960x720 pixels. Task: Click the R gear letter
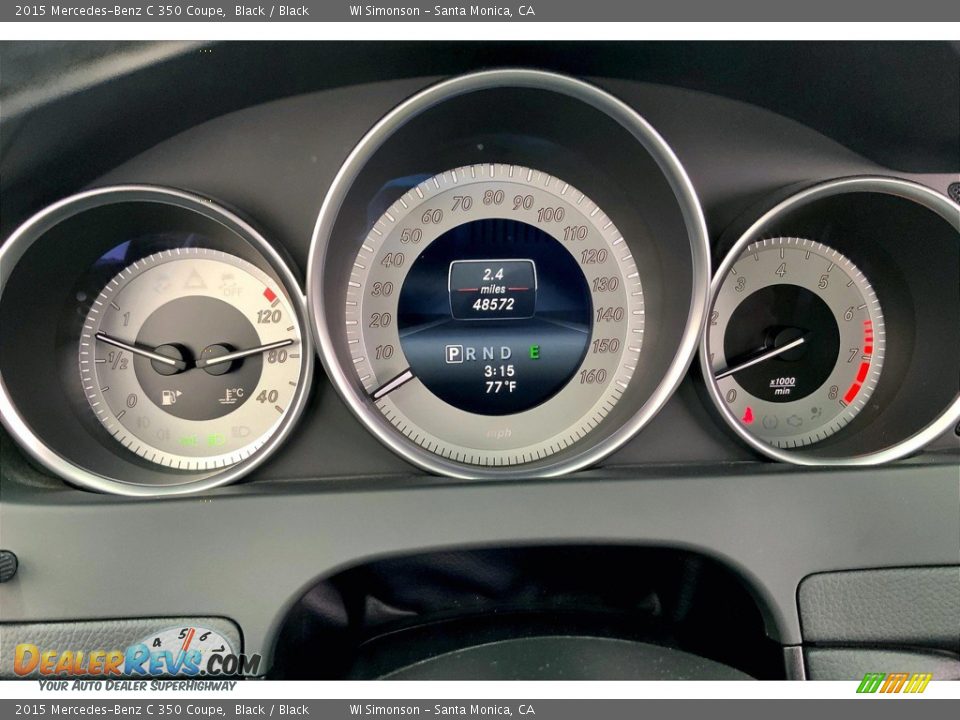point(470,353)
